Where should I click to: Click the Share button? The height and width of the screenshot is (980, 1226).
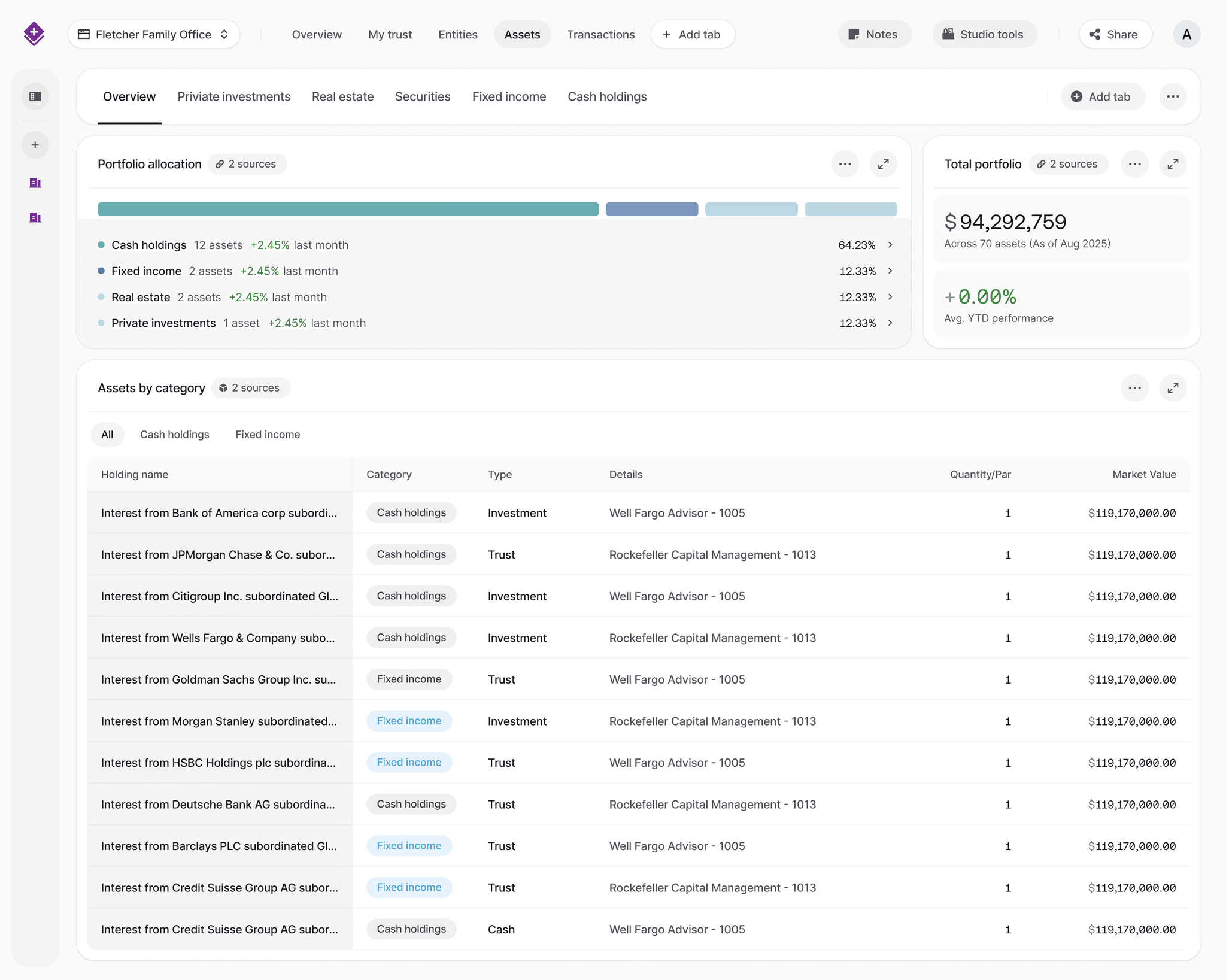(x=1115, y=34)
